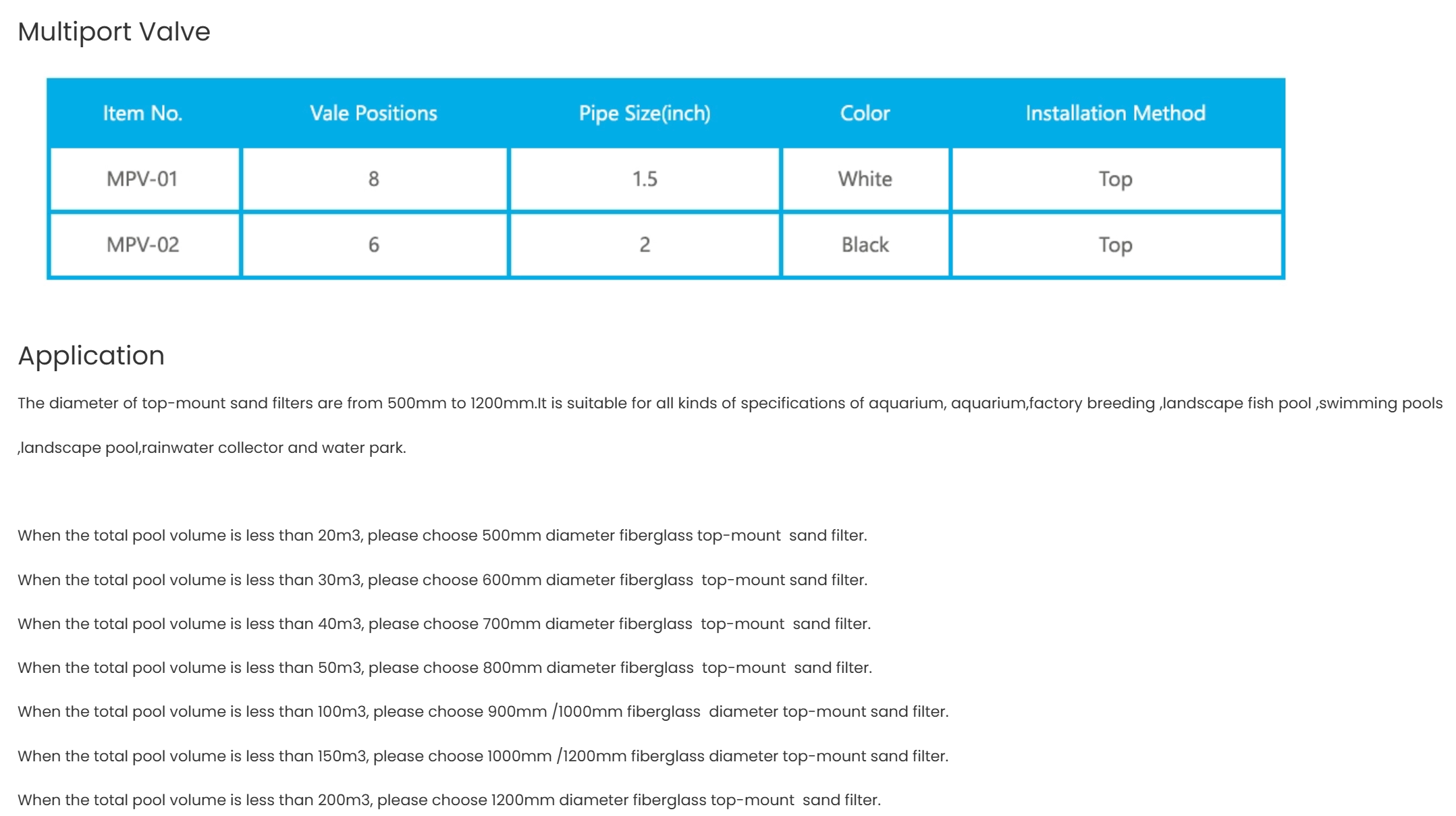
Task: Click the line about 40m3 pool volume
Action: click(x=444, y=624)
